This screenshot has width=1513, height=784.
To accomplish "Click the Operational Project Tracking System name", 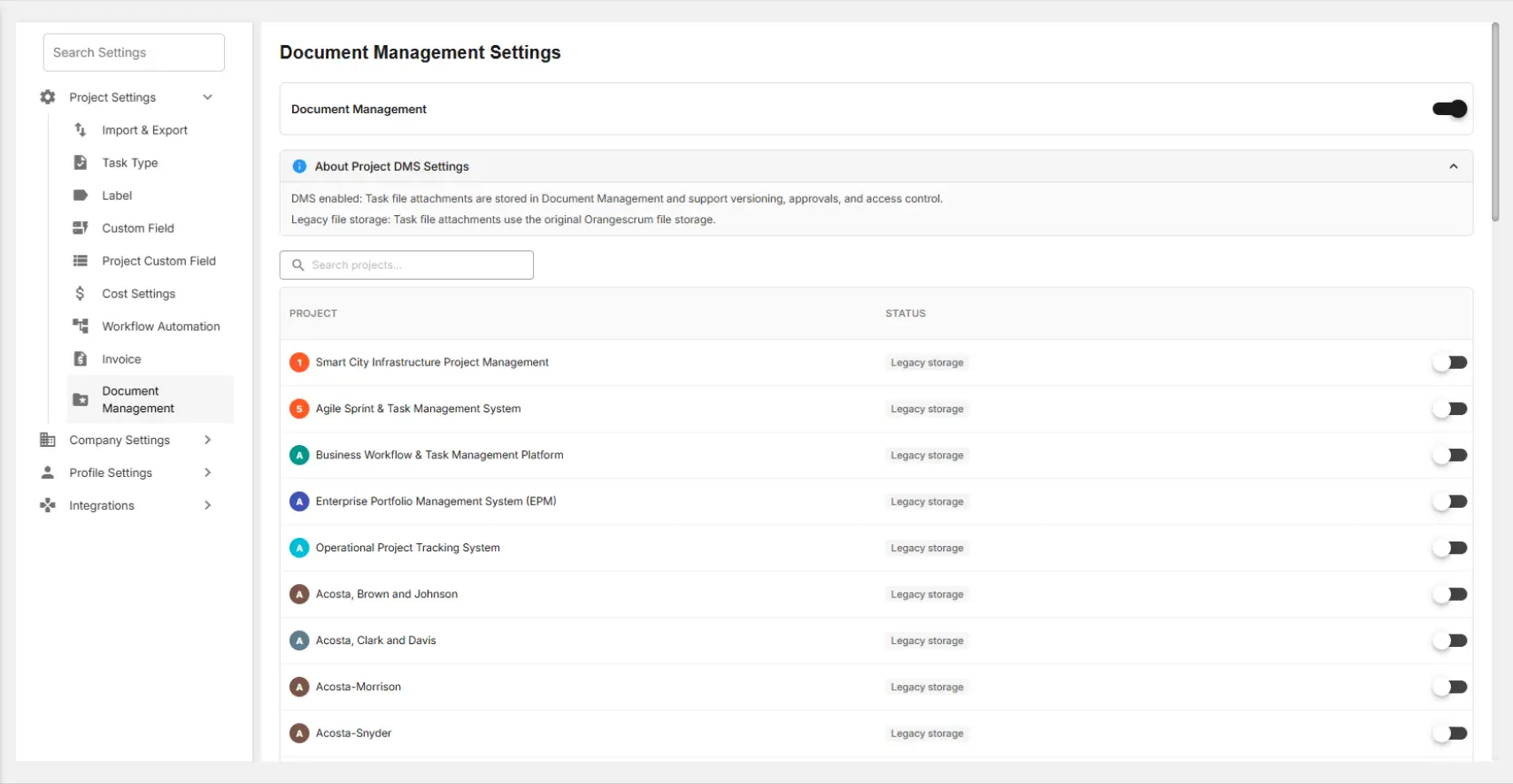I will point(408,548).
